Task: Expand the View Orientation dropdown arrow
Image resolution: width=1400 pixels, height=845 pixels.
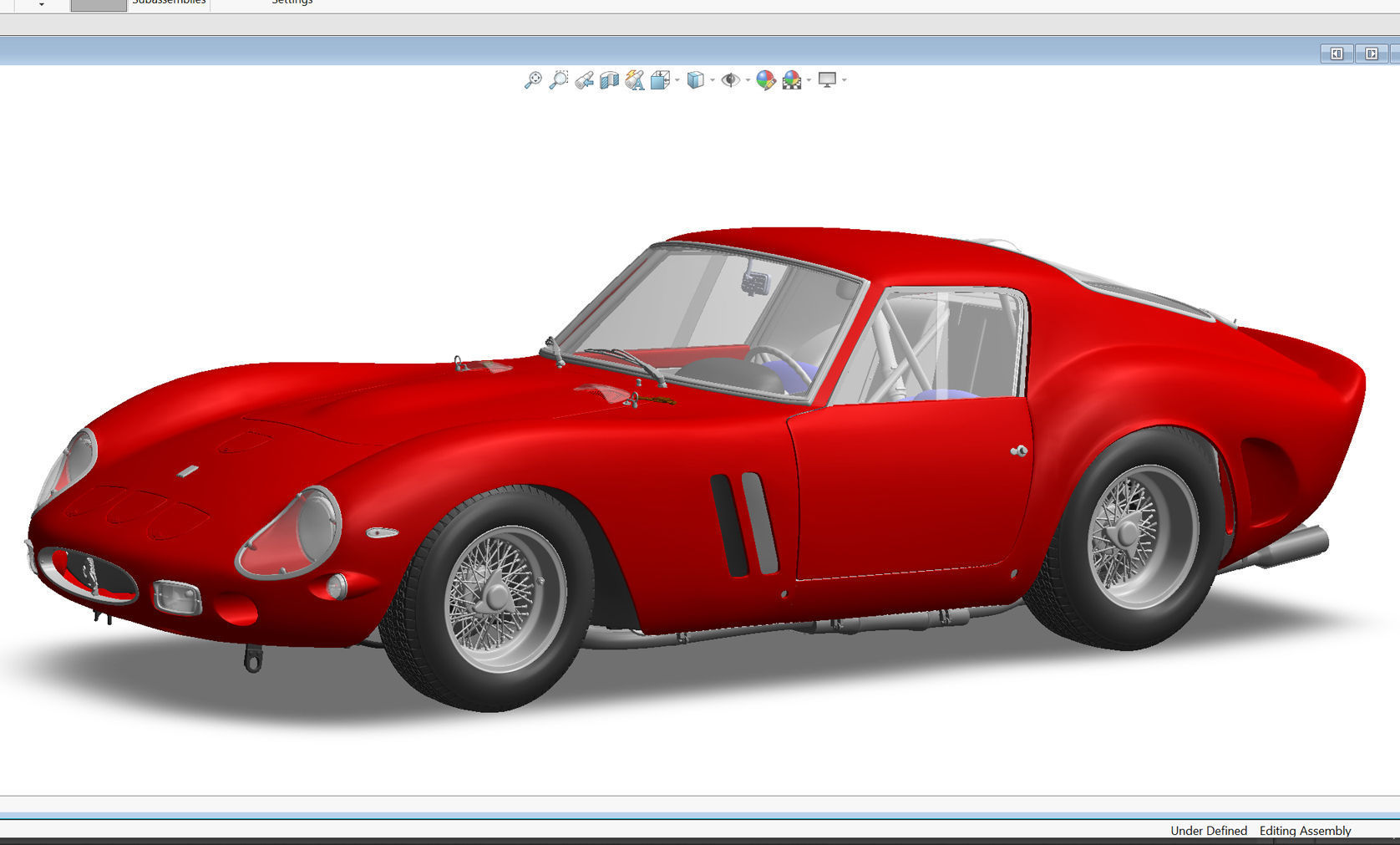Action: coord(677,80)
